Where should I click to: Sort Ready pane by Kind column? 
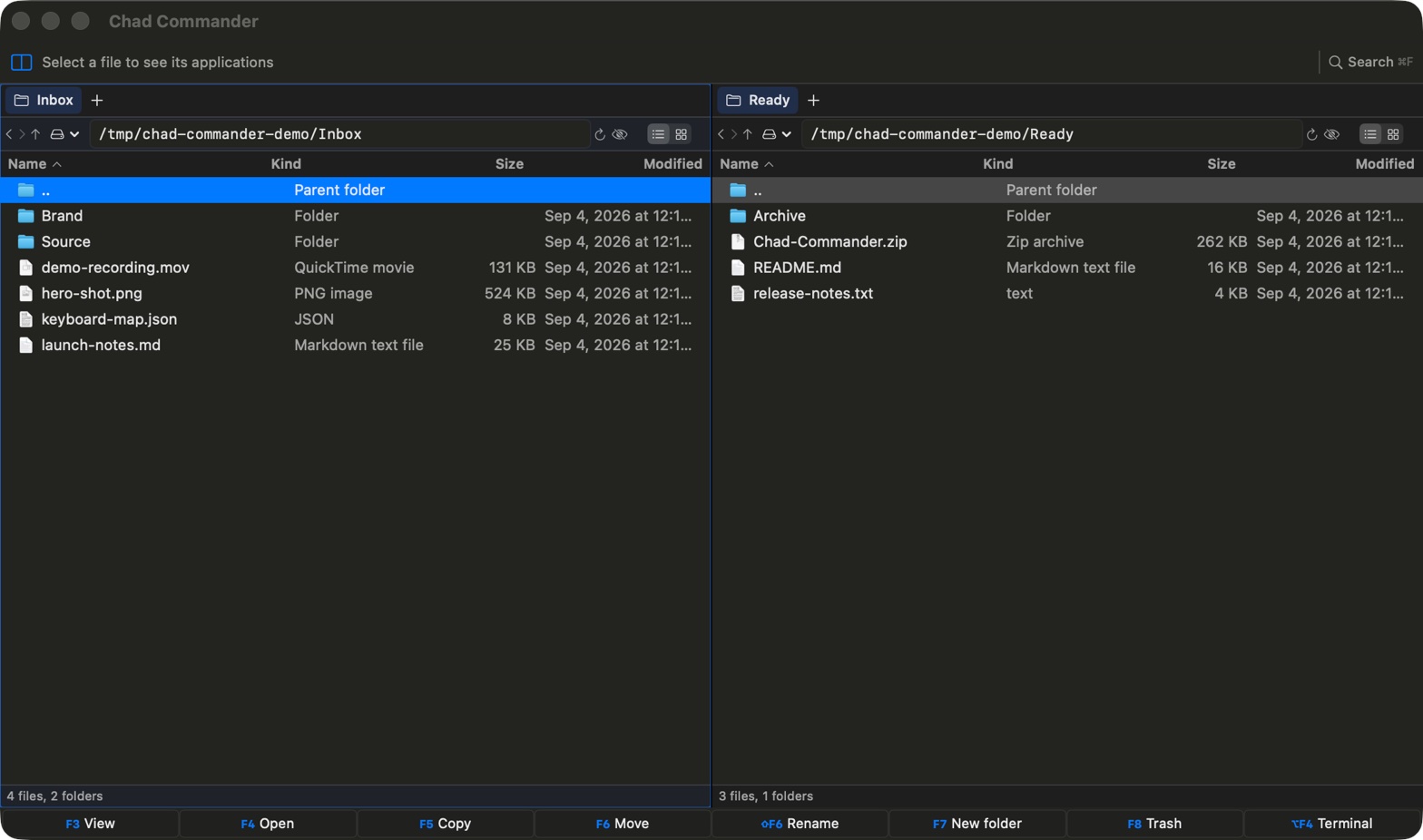997,164
